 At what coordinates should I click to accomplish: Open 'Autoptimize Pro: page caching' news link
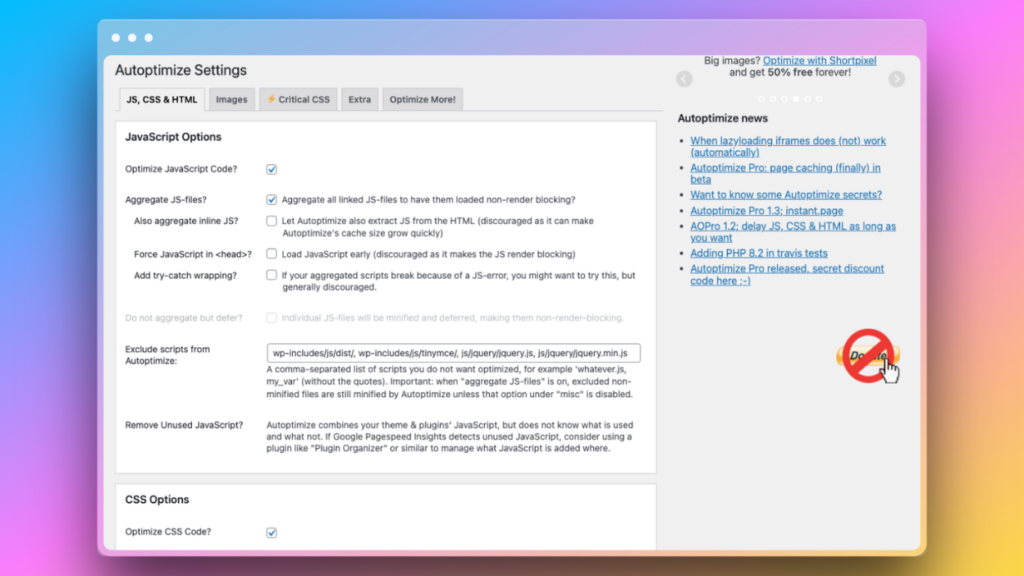pos(785,173)
